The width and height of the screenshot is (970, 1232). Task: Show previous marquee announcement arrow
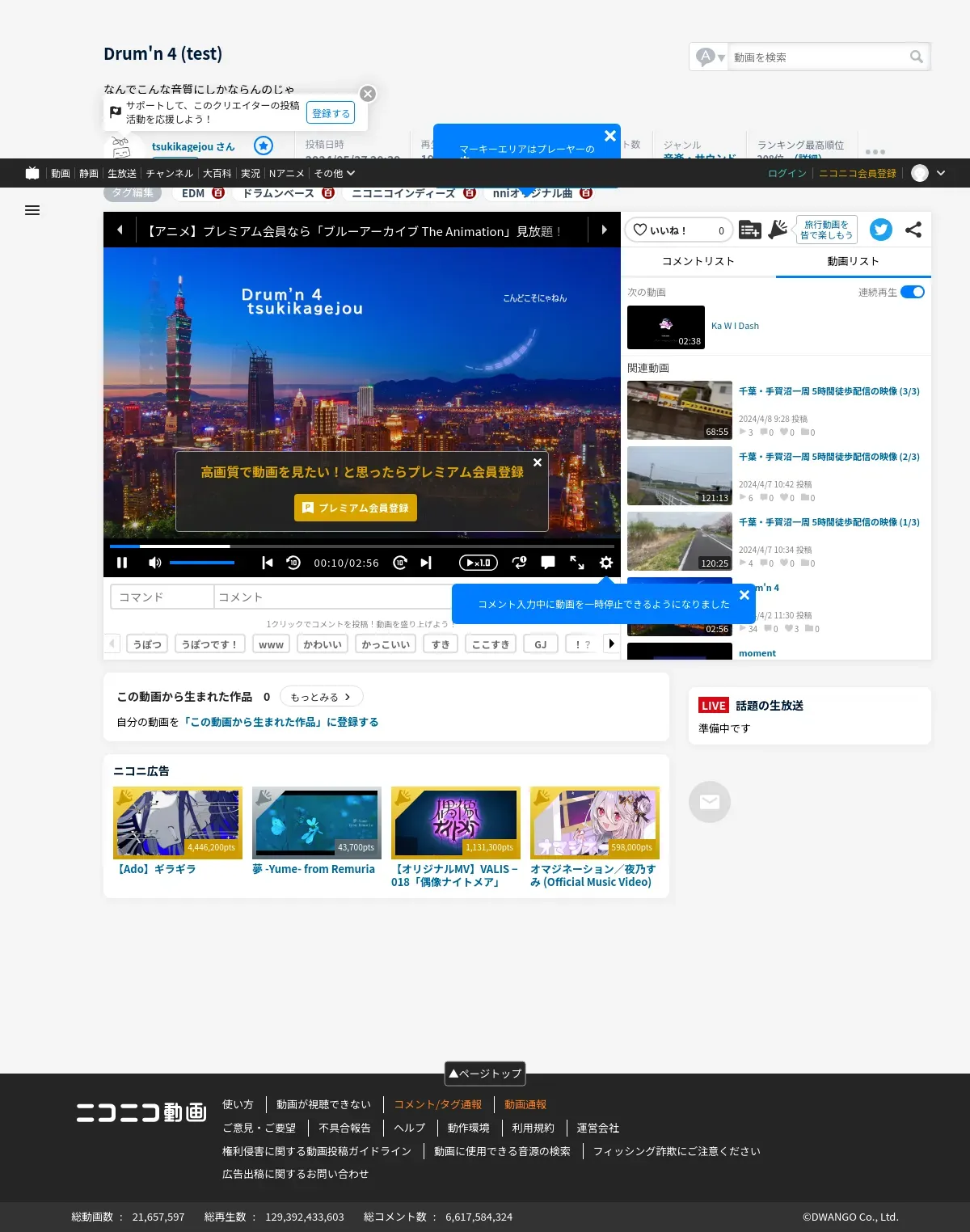pyautogui.click(x=120, y=230)
